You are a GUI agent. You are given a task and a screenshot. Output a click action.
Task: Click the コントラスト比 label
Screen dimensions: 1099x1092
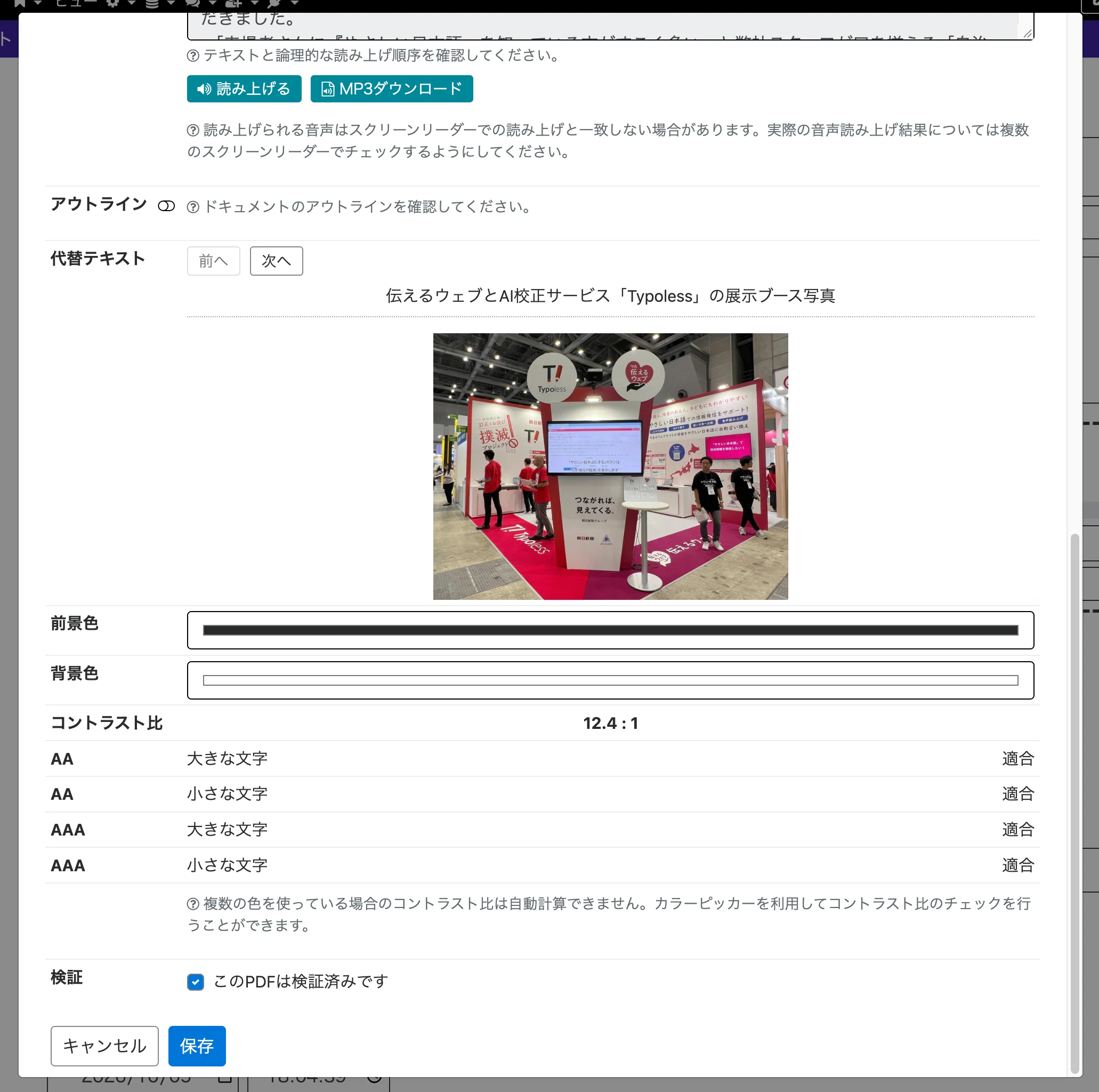point(107,722)
